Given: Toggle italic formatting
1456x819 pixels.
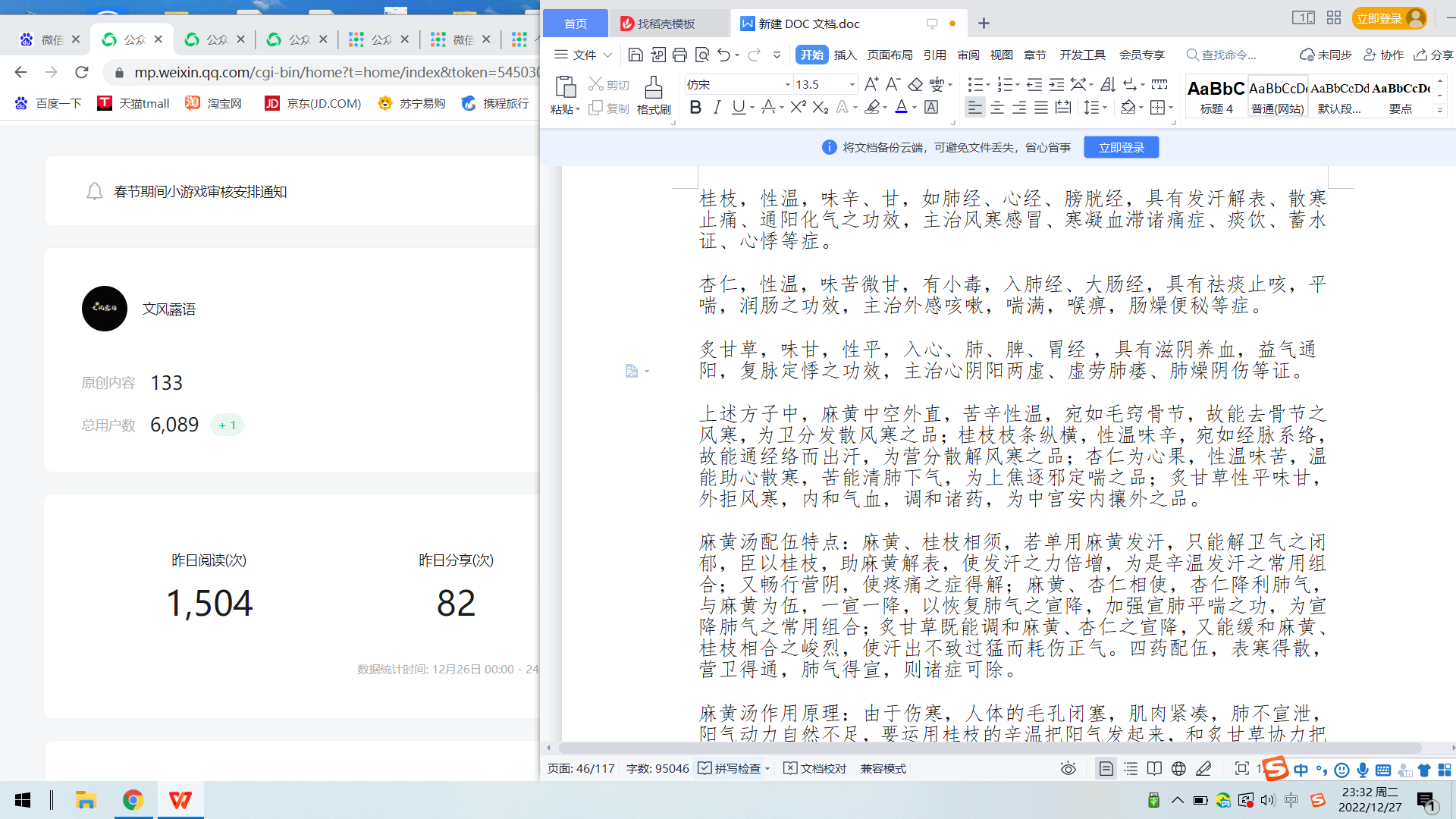Looking at the screenshot, I should pyautogui.click(x=717, y=108).
